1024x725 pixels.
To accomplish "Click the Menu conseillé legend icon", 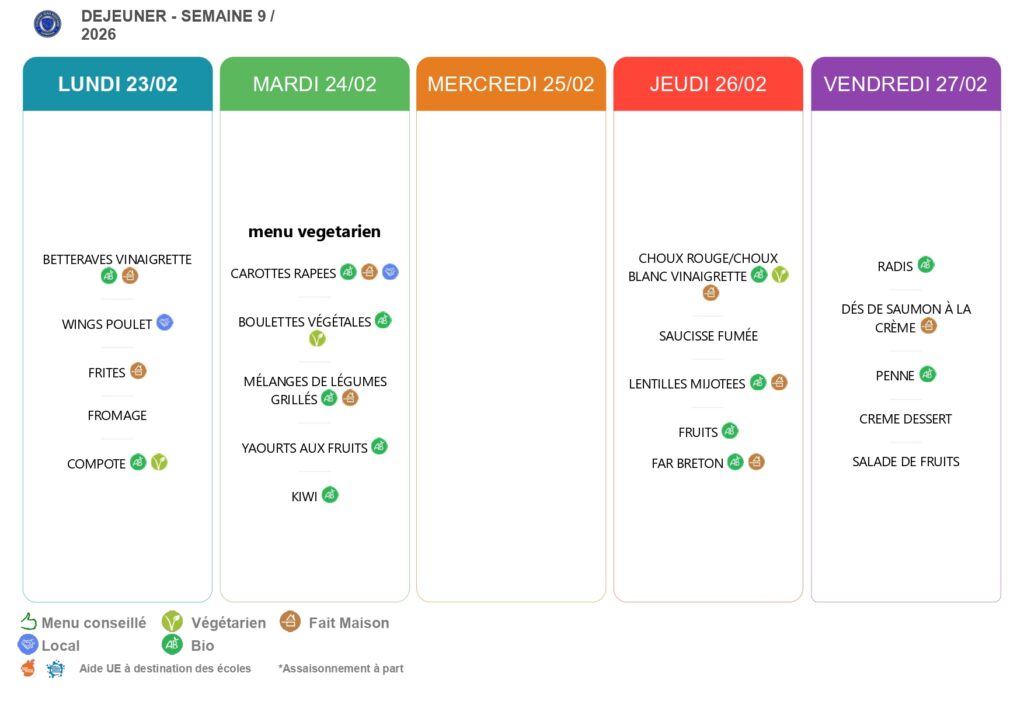I will pos(28,621).
